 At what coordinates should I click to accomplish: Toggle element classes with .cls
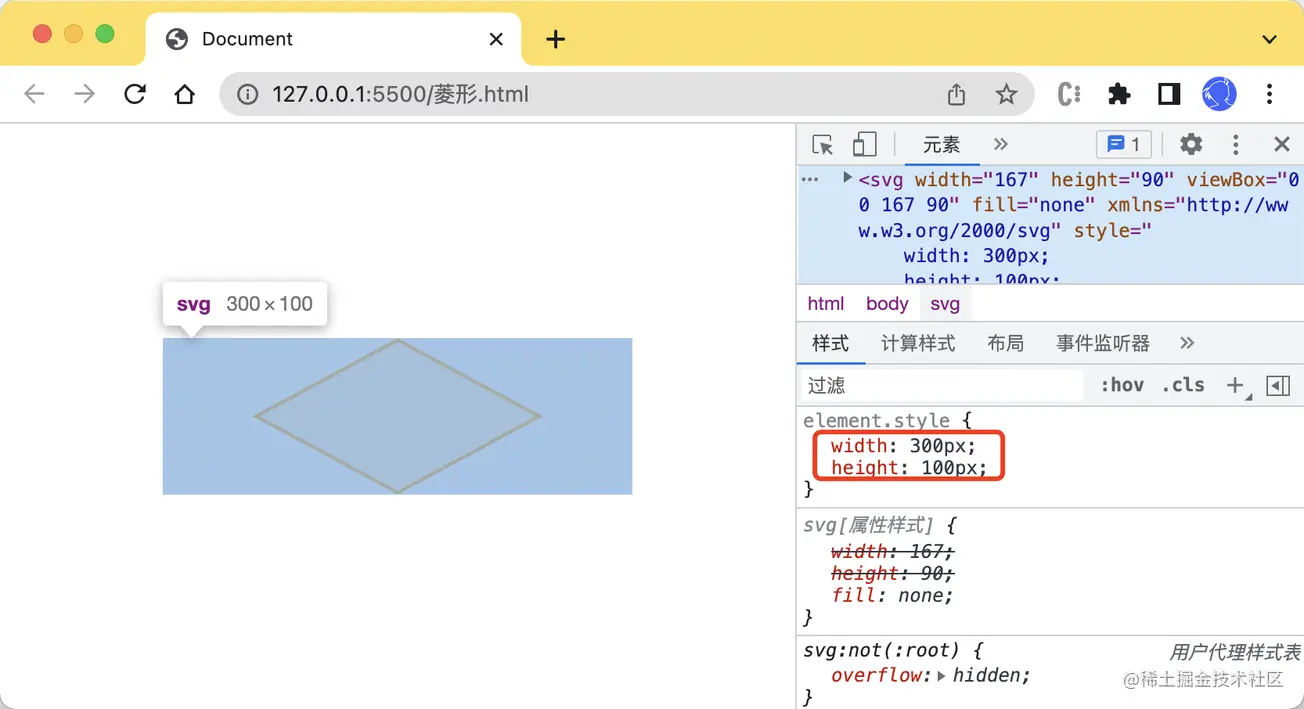[x=1183, y=384]
